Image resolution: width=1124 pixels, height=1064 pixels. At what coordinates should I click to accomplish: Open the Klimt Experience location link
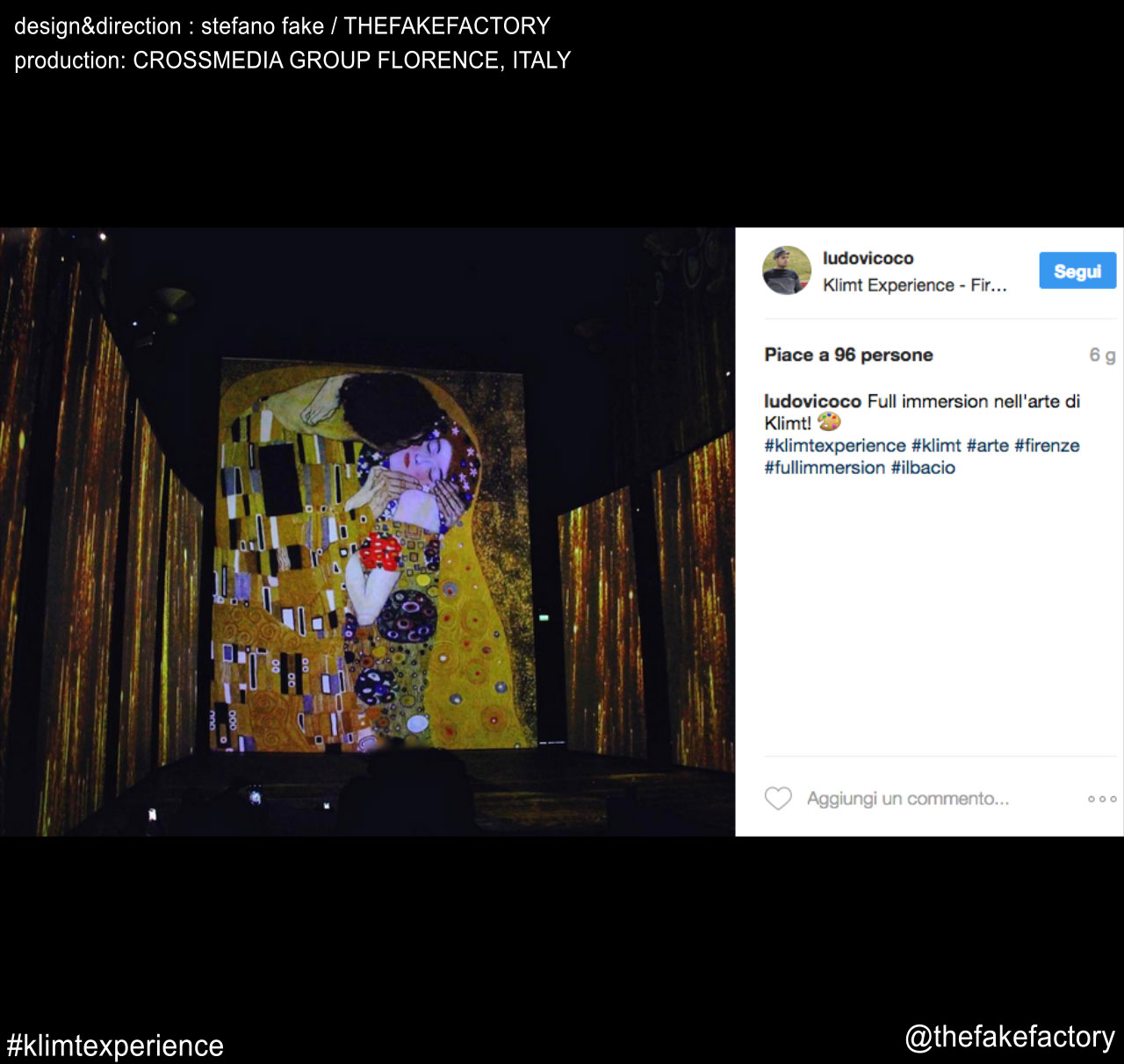tap(914, 285)
